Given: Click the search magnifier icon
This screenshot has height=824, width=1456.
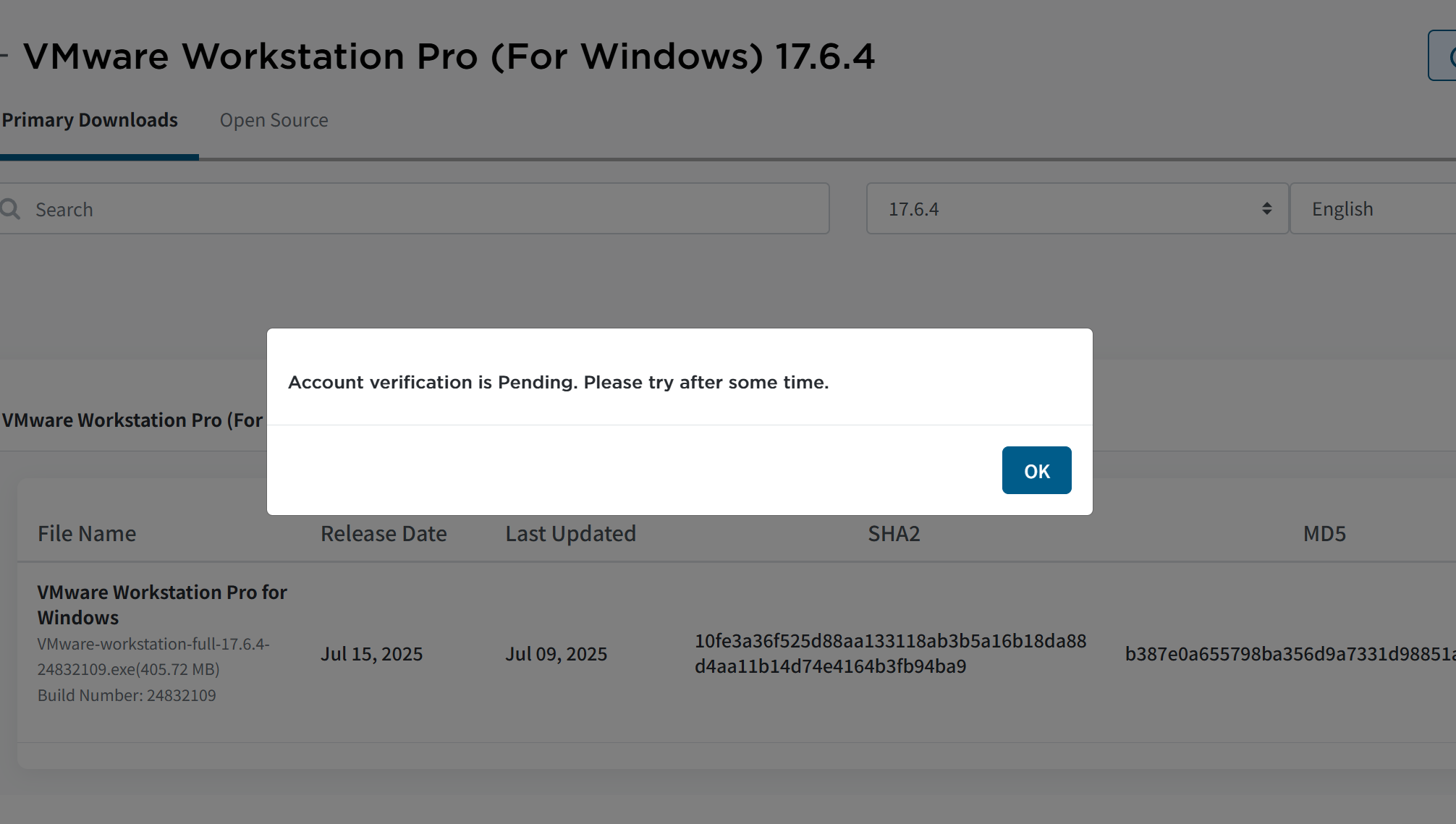Looking at the screenshot, I should tap(10, 209).
